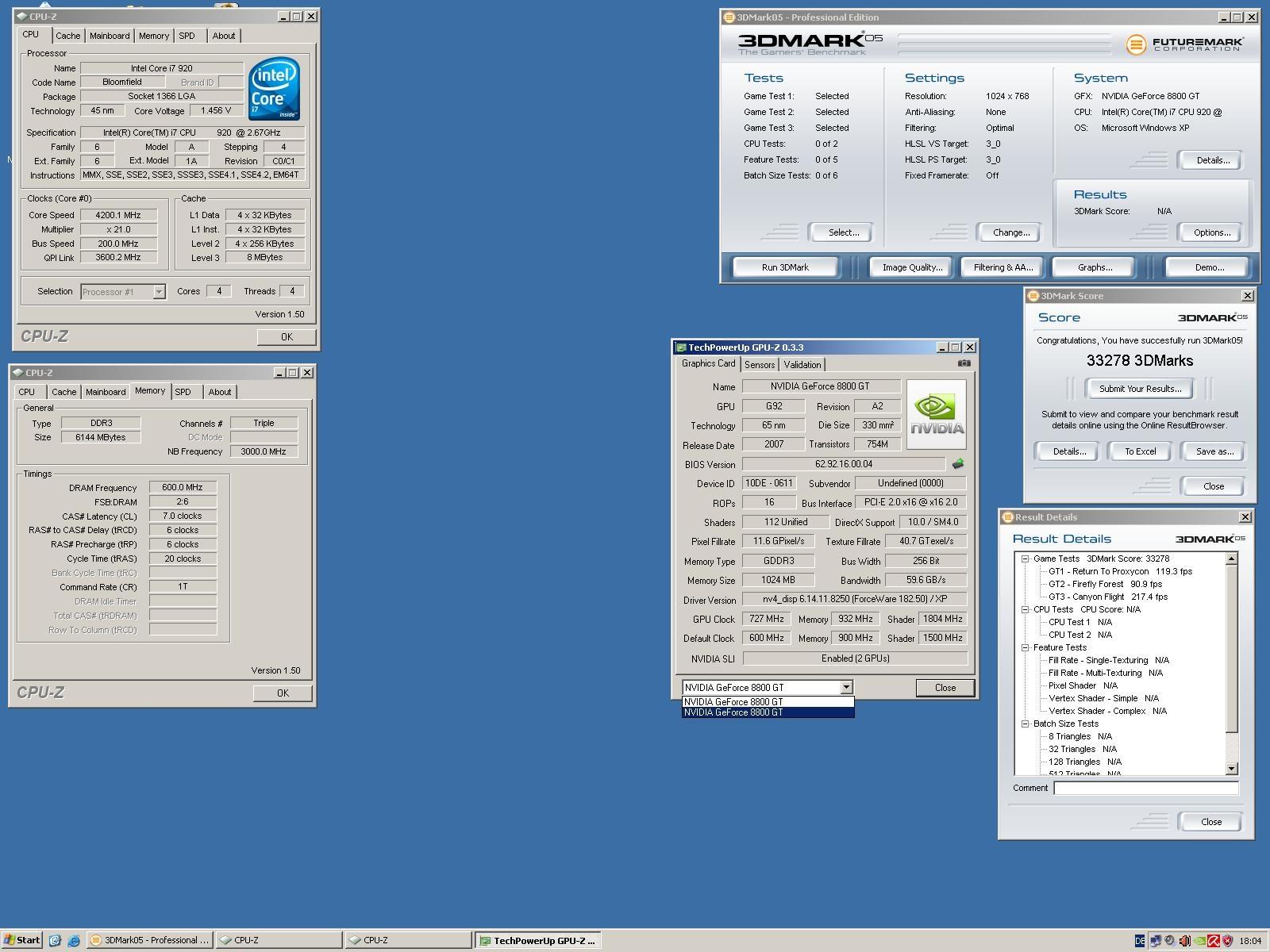The height and width of the screenshot is (952, 1270).
Task: Open the Avira antivirus tray icon
Action: tap(1214, 941)
